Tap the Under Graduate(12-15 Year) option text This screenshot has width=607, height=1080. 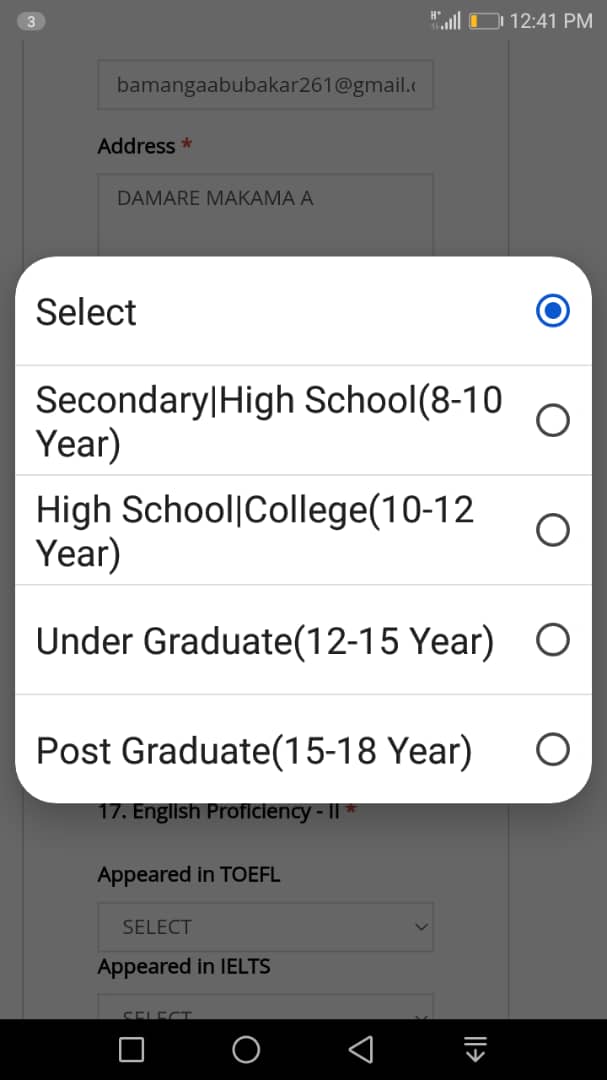[x=265, y=641]
